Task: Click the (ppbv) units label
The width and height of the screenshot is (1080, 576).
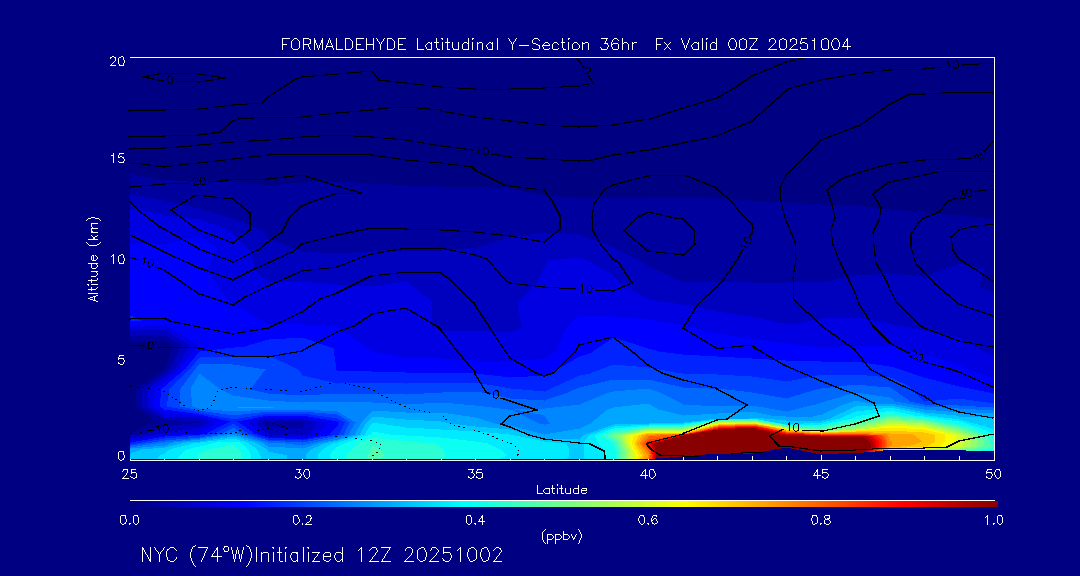Action: (560, 536)
